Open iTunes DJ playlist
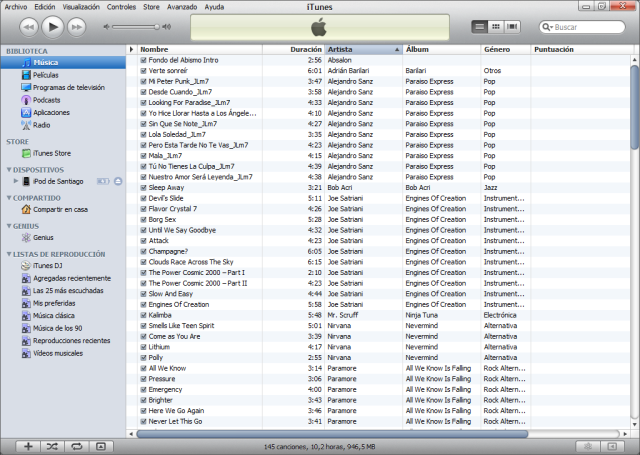Image resolution: width=640 pixels, height=455 pixels. [x=42, y=266]
